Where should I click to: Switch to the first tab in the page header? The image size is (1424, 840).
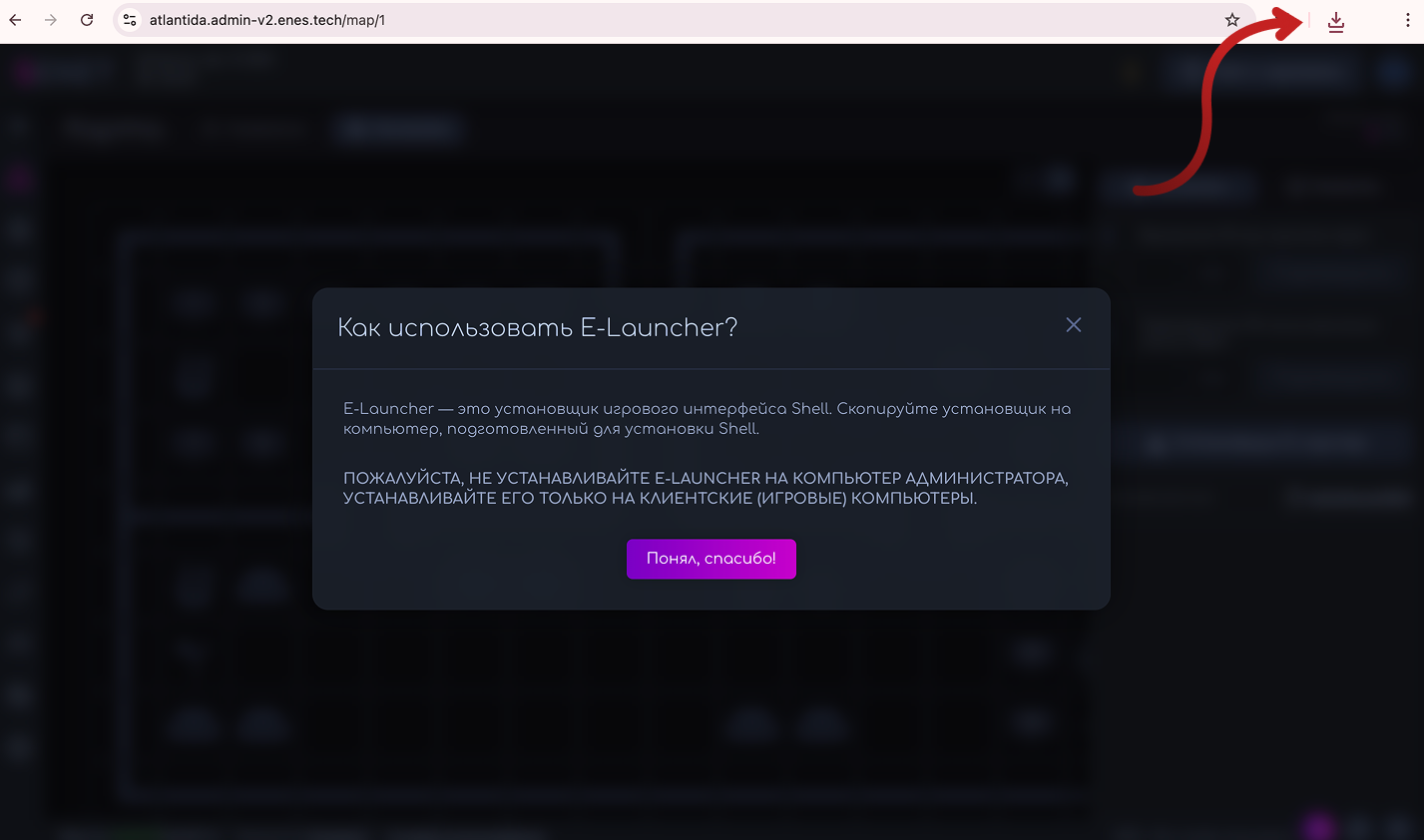coord(113,129)
